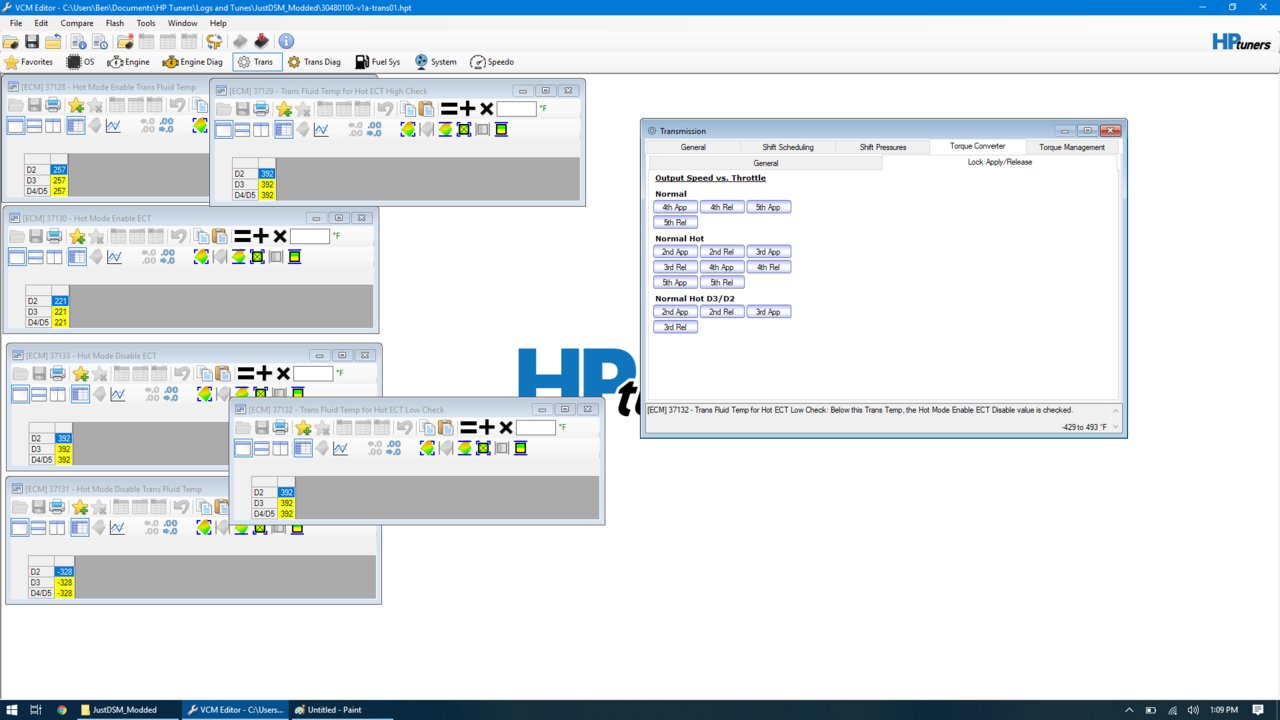Select D2 cell value in 37129 window
The width and height of the screenshot is (1280, 720).
click(267, 174)
